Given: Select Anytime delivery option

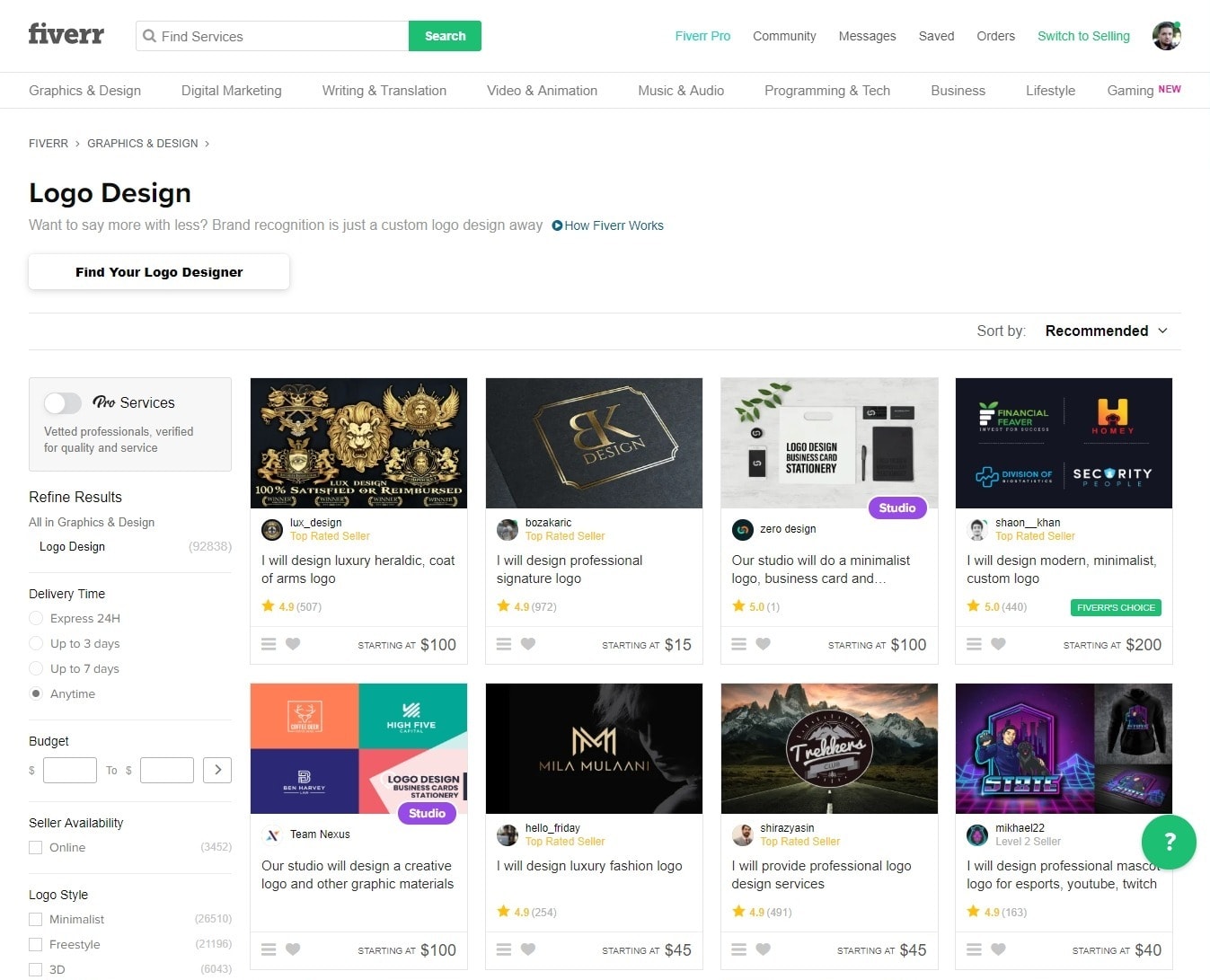Looking at the screenshot, I should tap(36, 693).
